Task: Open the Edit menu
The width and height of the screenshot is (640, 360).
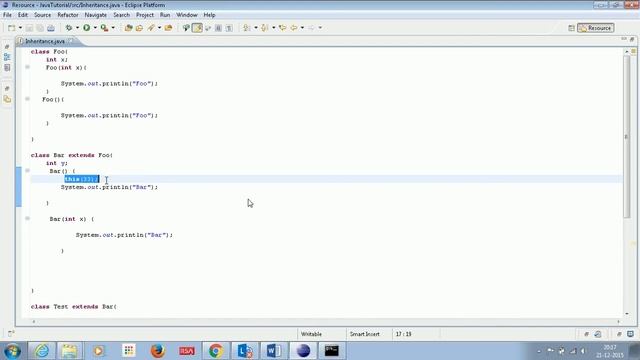Action: pos(23,15)
